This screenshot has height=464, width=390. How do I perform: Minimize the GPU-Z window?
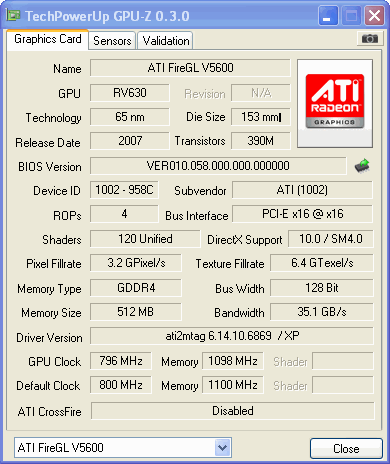click(328, 15)
